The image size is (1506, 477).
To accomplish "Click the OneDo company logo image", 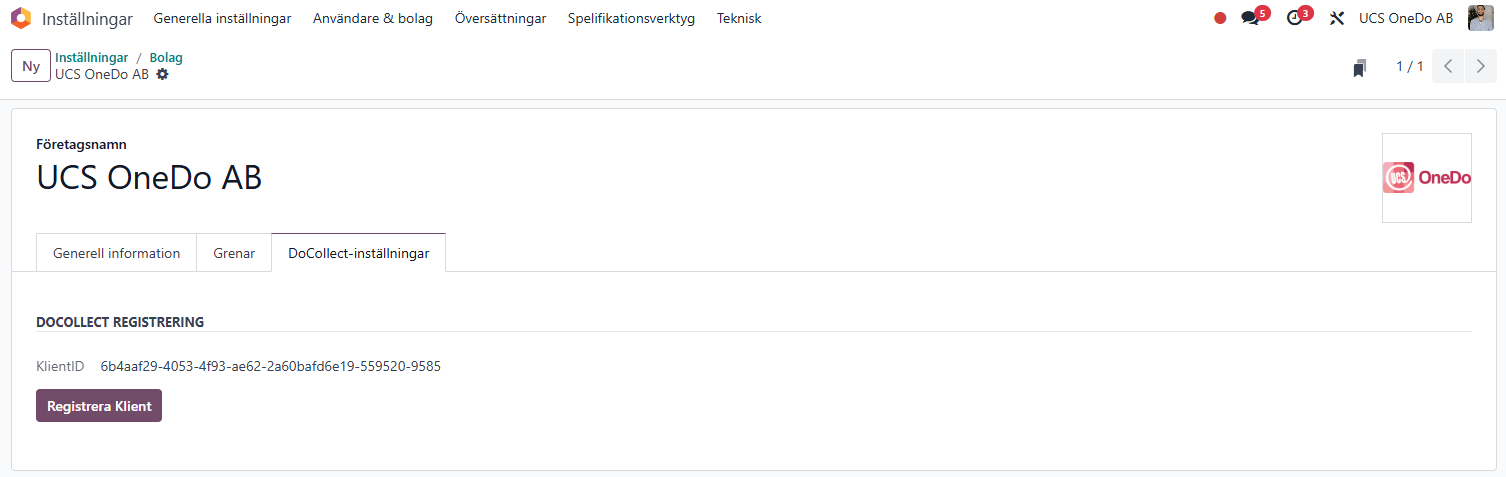I will 1426,178.
